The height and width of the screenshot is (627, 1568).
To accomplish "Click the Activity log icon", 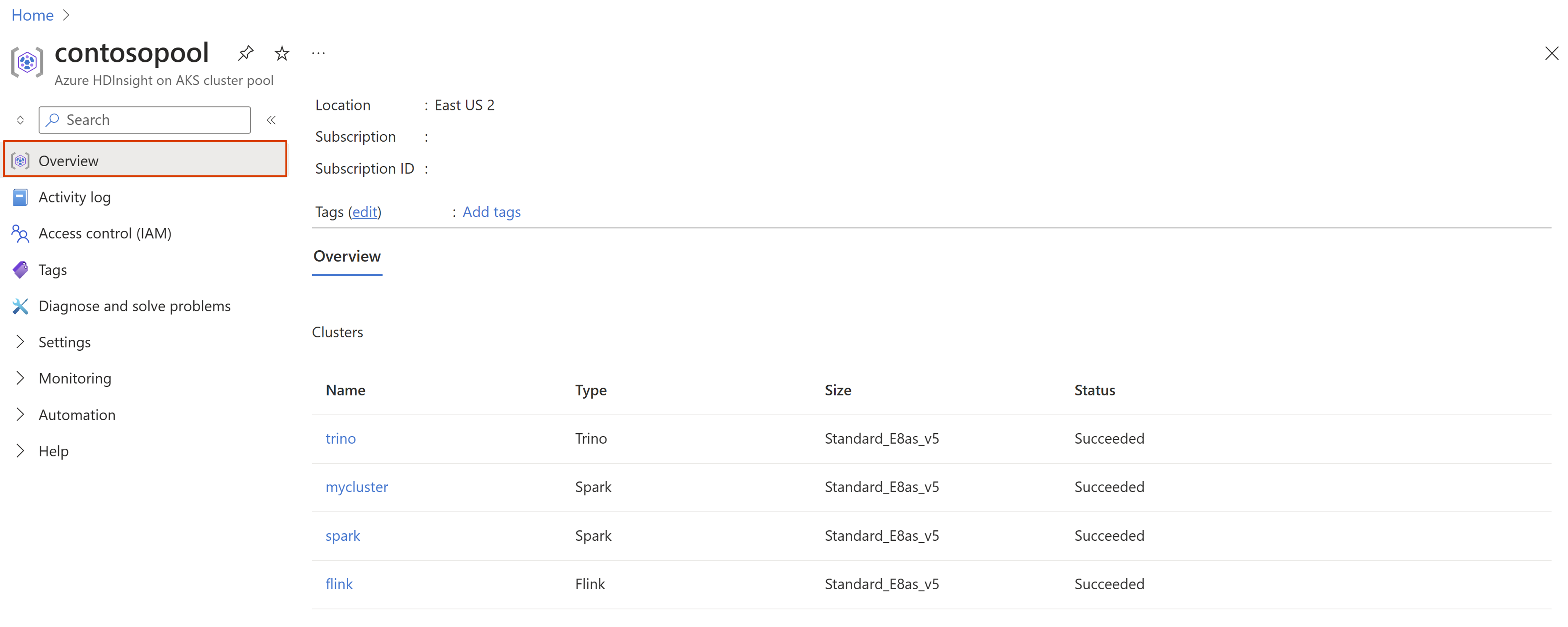I will [x=20, y=197].
